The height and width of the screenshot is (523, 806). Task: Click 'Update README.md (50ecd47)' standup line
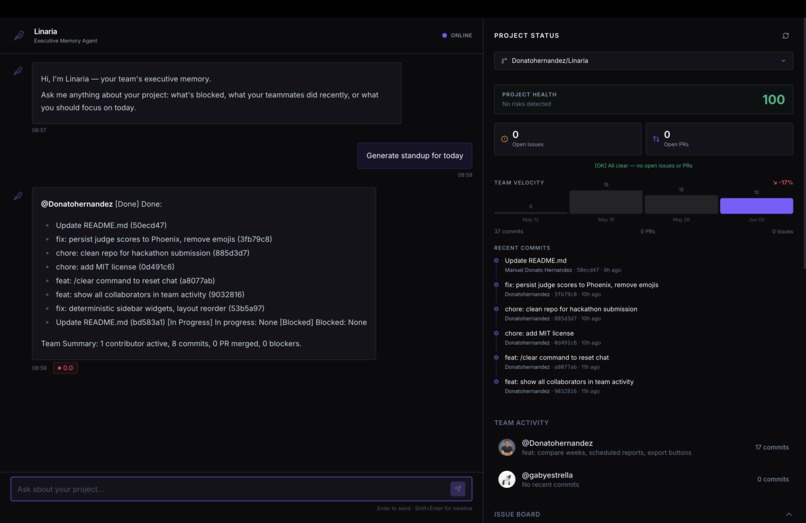(x=111, y=225)
